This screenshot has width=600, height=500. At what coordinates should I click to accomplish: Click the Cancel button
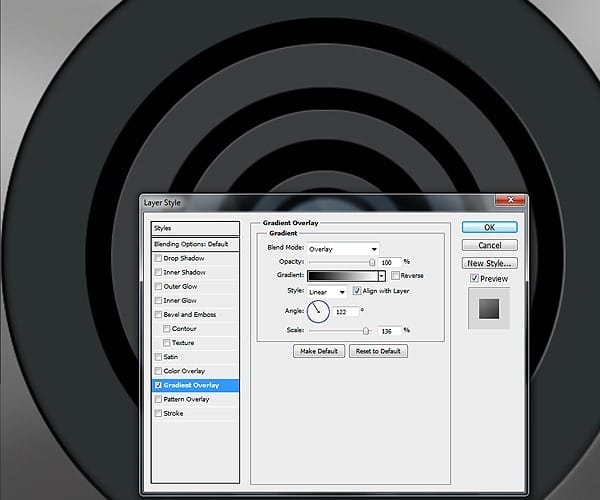(x=489, y=245)
